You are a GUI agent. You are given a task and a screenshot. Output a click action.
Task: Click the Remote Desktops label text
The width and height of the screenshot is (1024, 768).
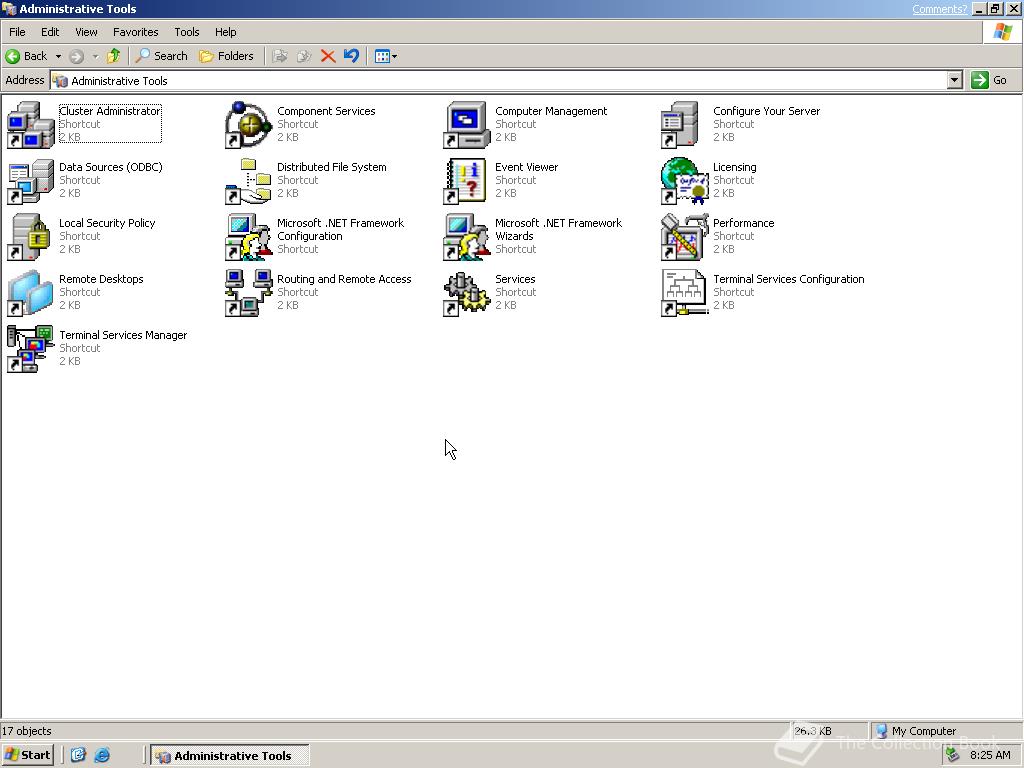pyautogui.click(x=101, y=280)
